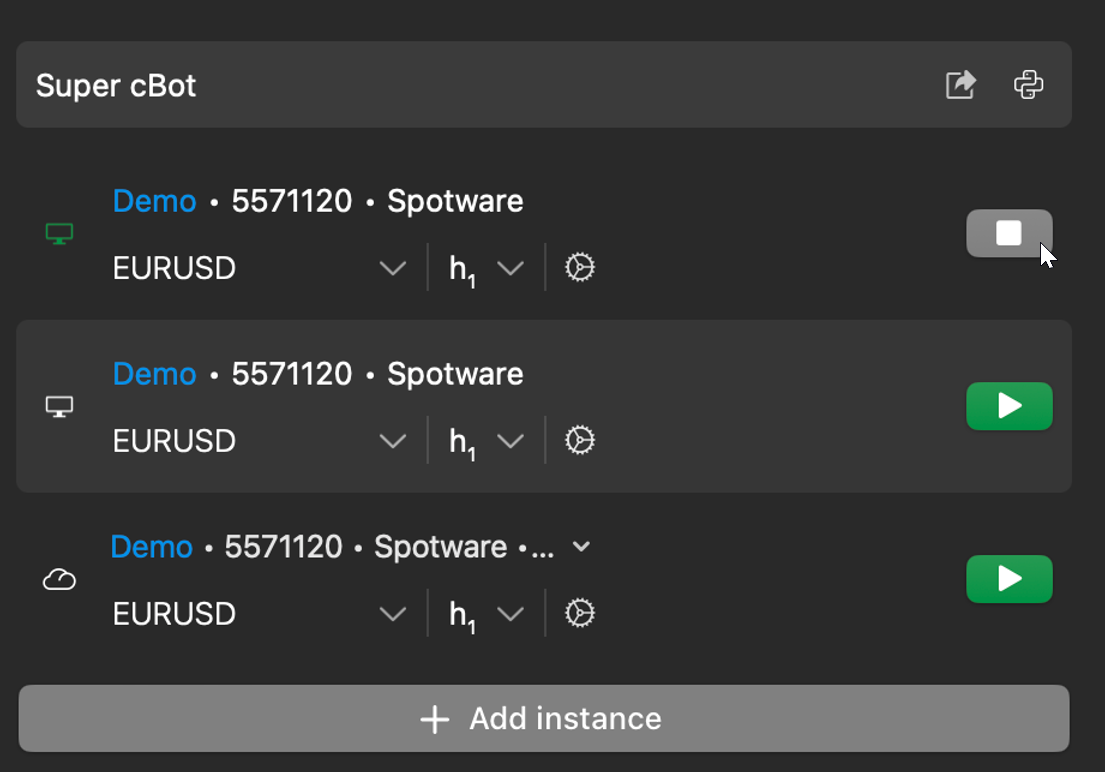Open h1 timeframe dropdown in second instance
The height and width of the screenshot is (772, 1105).
point(510,441)
